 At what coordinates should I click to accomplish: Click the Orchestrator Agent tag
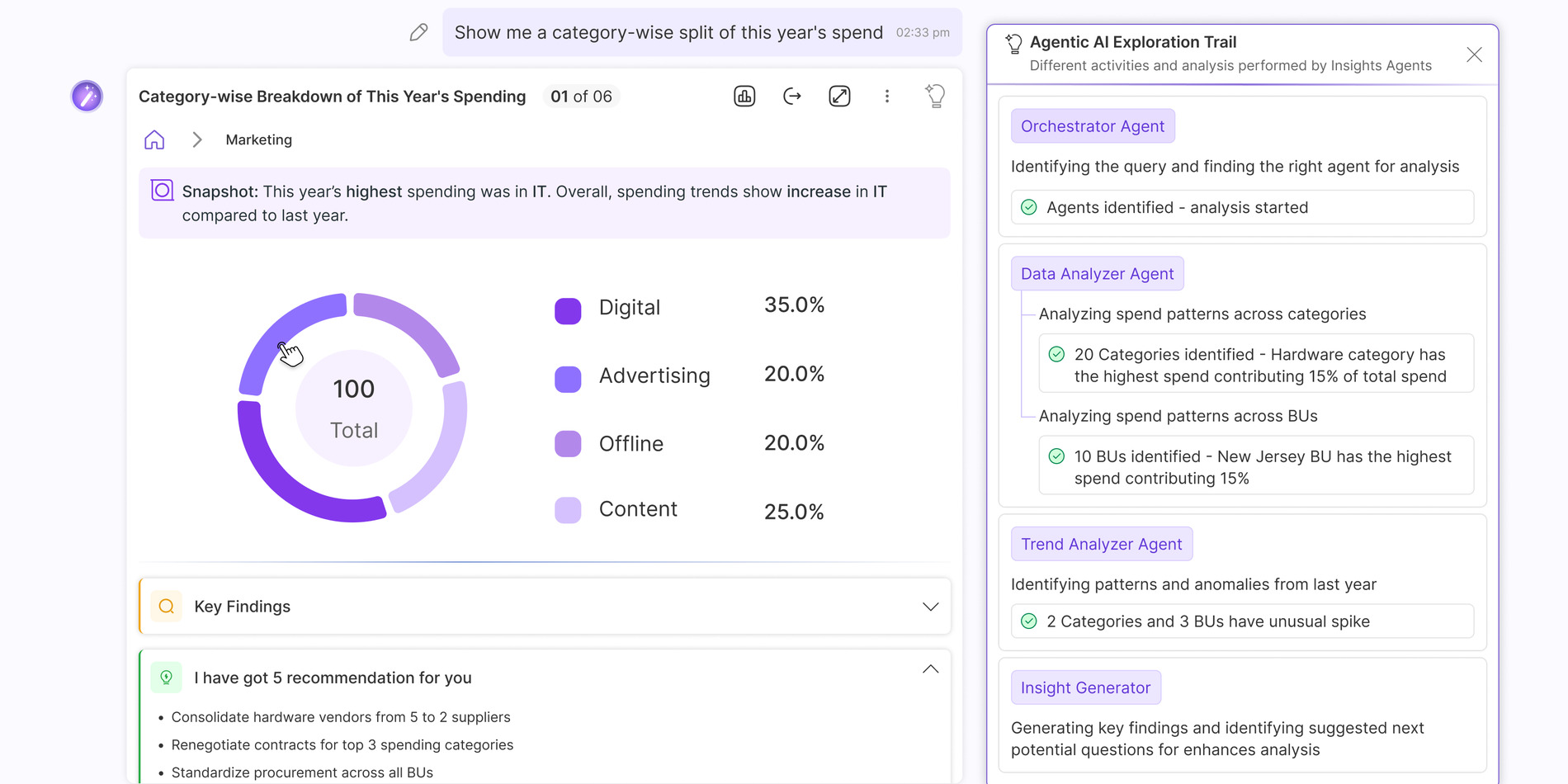click(1093, 126)
